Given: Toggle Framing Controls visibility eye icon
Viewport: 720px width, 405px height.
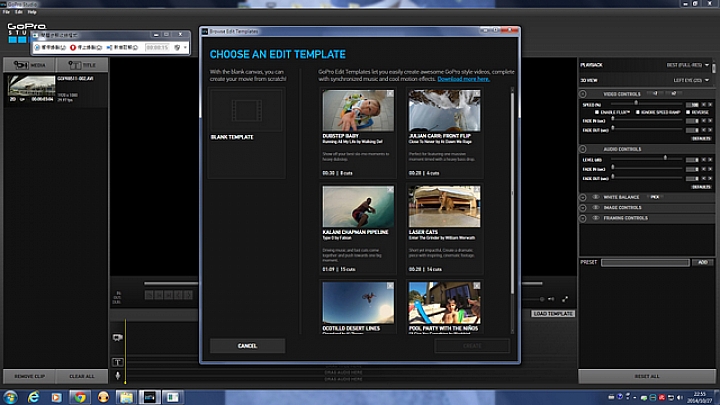Looking at the screenshot, I should click(596, 218).
